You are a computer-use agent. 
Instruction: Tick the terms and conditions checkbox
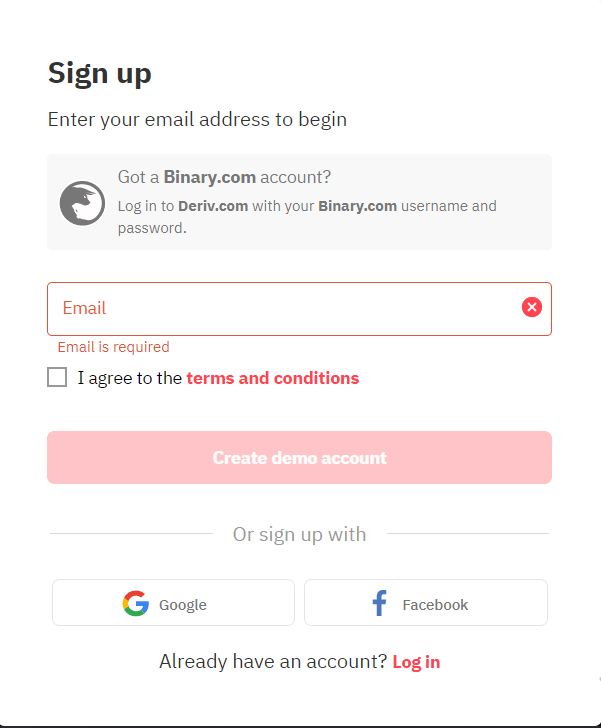click(x=58, y=378)
